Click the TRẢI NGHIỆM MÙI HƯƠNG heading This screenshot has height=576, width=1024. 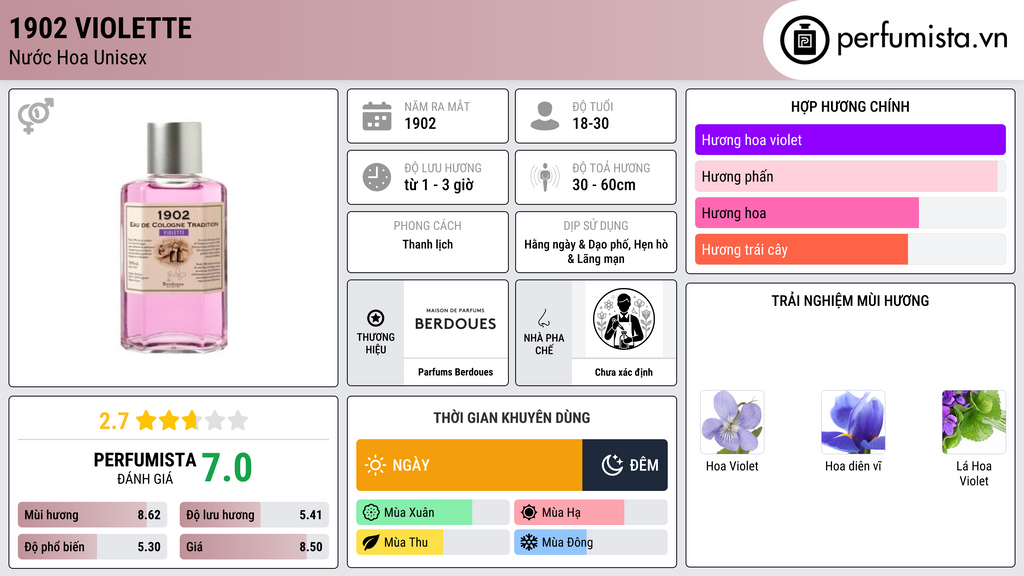coord(850,301)
